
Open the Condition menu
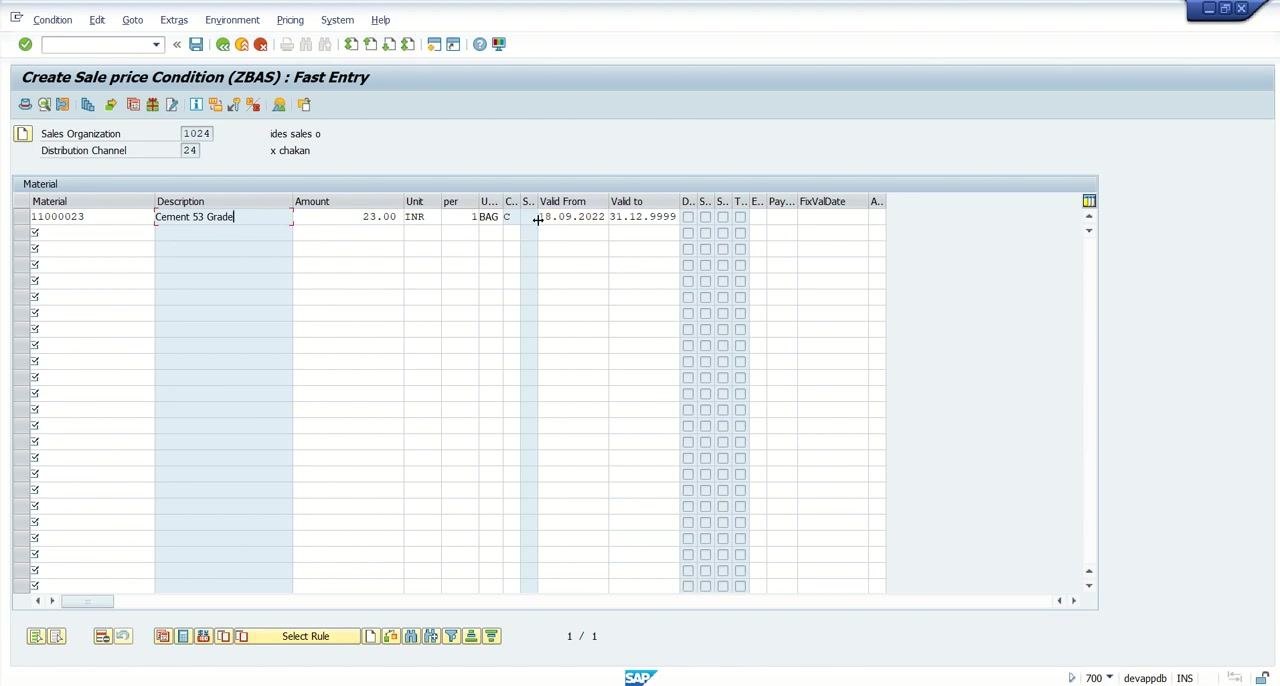pos(52,20)
